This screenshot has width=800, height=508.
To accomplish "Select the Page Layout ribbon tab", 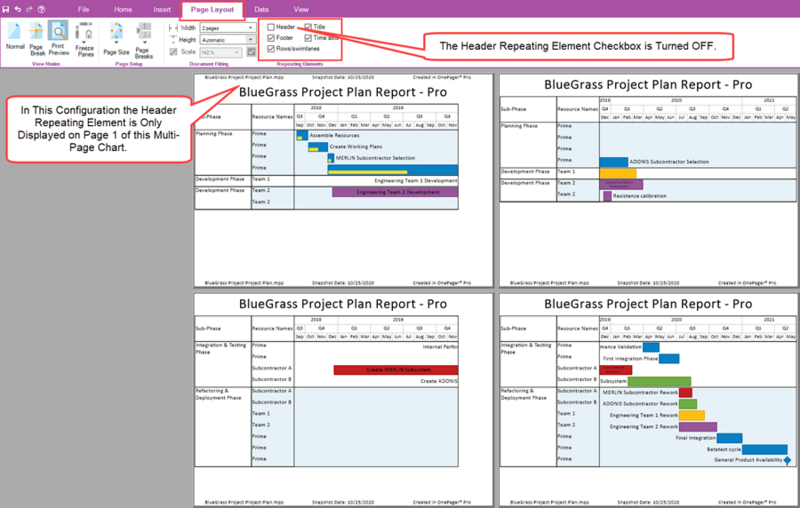I will [x=212, y=9].
